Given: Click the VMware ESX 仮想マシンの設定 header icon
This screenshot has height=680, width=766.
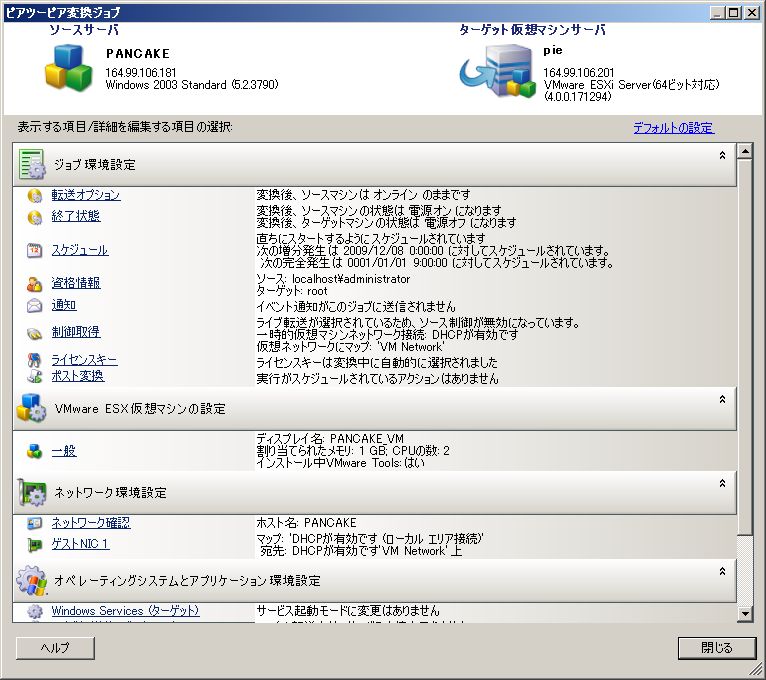Looking at the screenshot, I should [31, 408].
